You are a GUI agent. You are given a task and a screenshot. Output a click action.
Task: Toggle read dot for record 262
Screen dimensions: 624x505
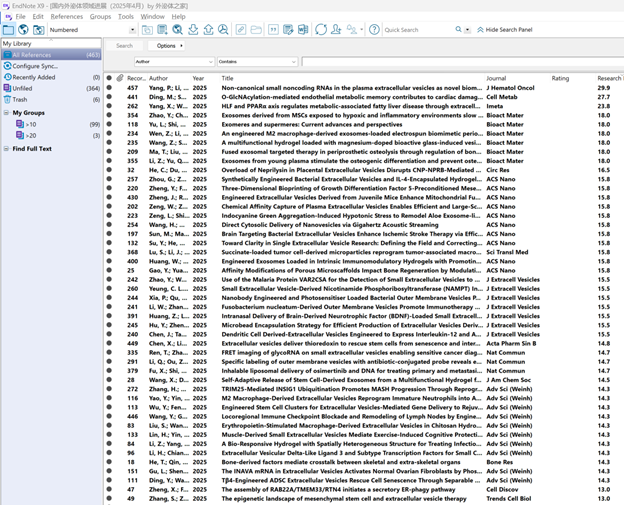109,106
